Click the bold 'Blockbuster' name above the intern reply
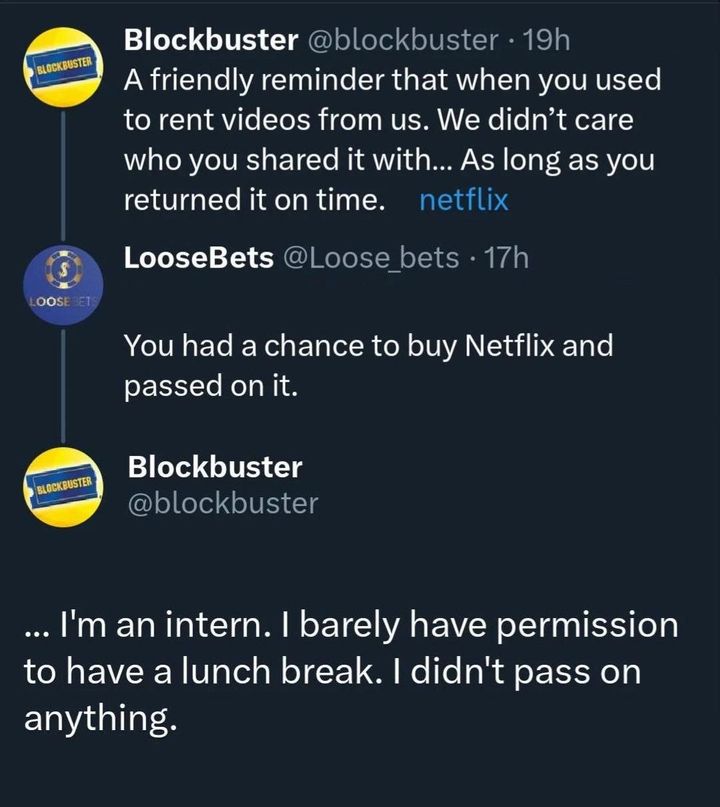 [215, 467]
